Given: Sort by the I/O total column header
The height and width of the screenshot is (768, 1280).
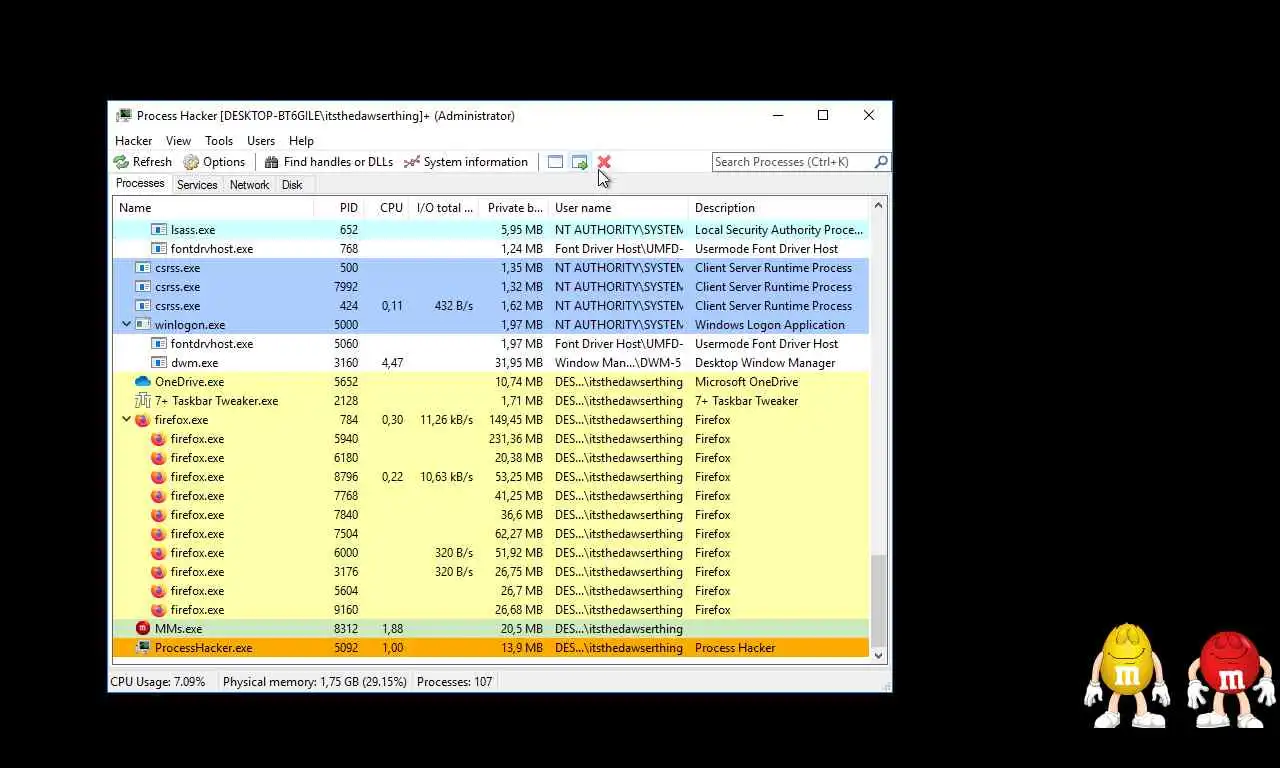Looking at the screenshot, I should (x=443, y=208).
